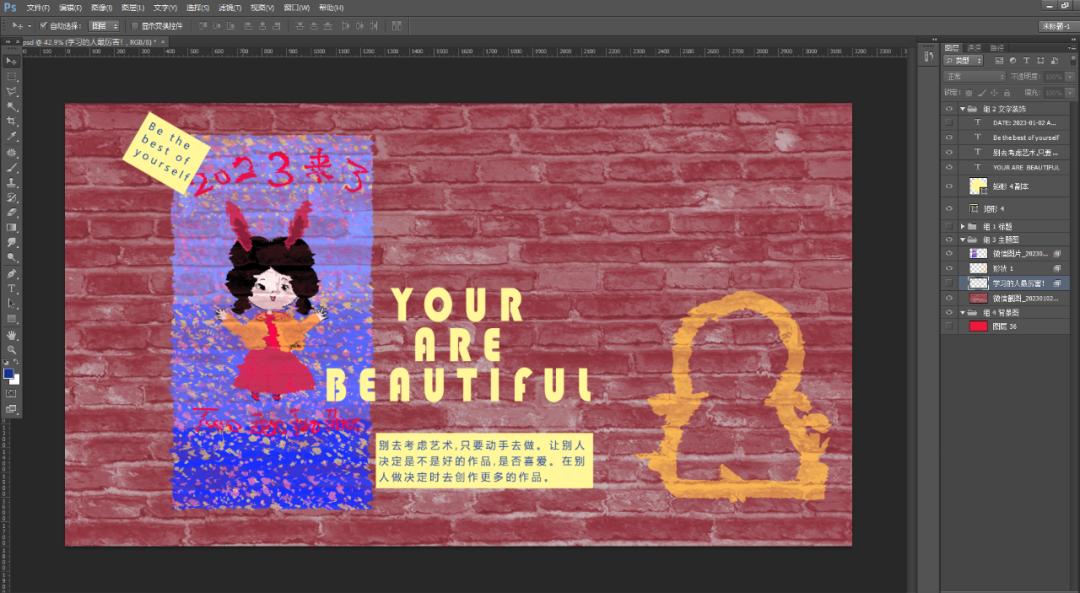
Task: Show the 学习的人最厉害 layer
Action: (950, 283)
